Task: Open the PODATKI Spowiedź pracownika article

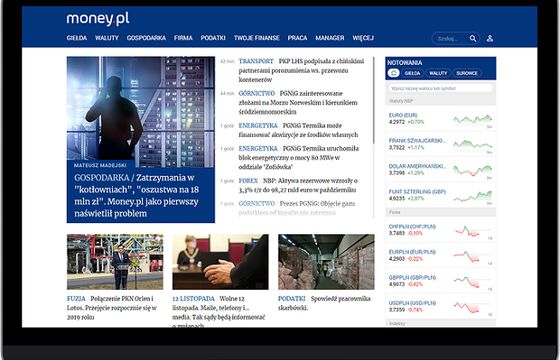Action: point(325,303)
